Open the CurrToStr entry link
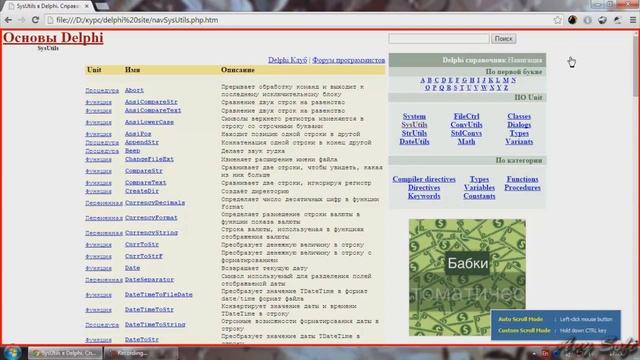The image size is (640, 360). point(142,244)
